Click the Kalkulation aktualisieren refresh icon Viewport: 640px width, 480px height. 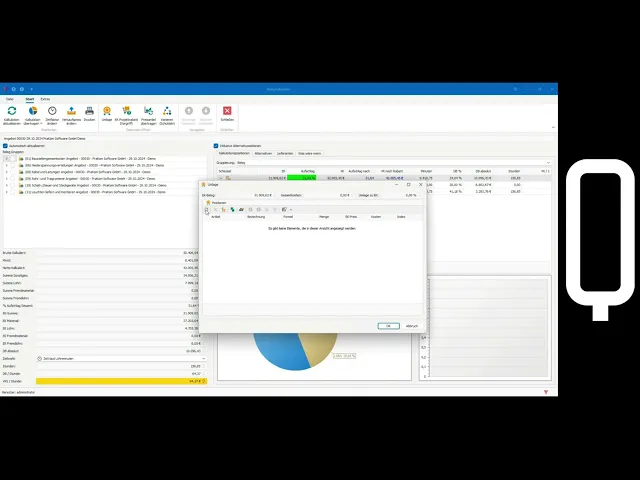coord(12,111)
